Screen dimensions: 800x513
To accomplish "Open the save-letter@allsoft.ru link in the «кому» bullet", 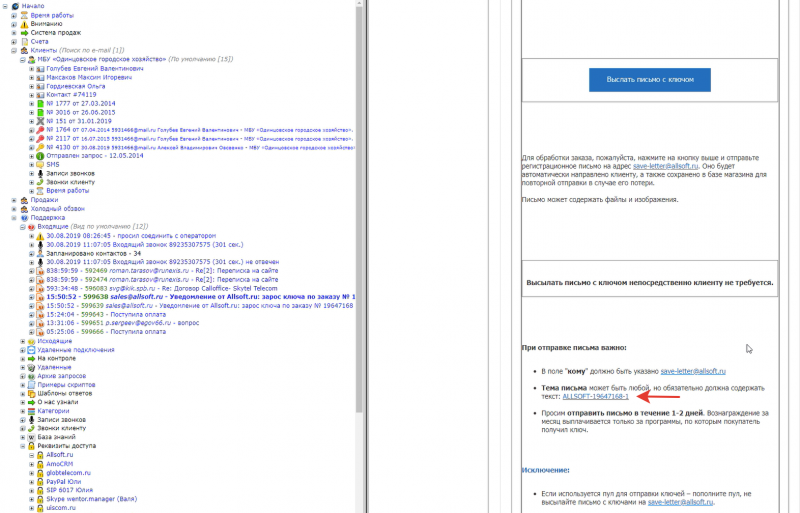I will 693,371.
